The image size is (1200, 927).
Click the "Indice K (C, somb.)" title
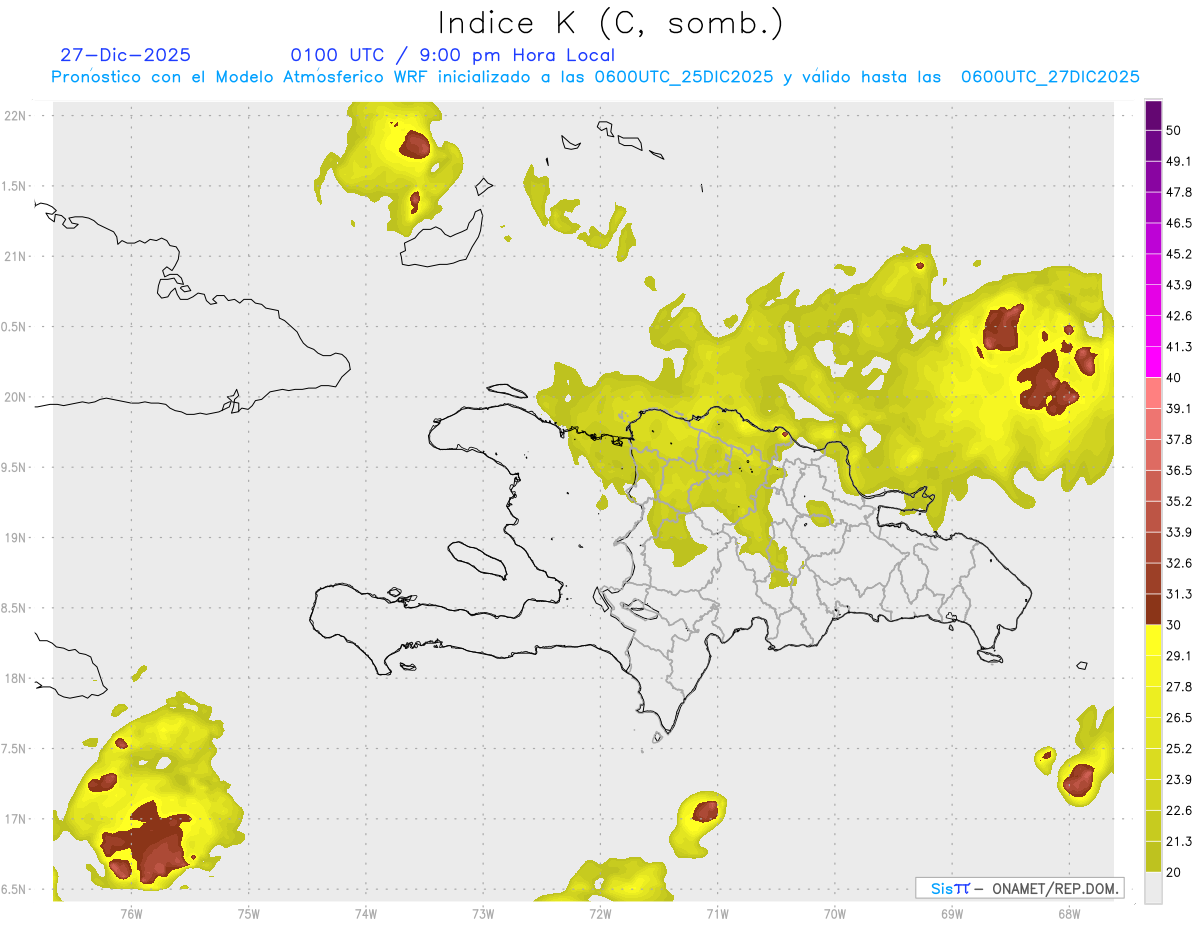coord(611,23)
